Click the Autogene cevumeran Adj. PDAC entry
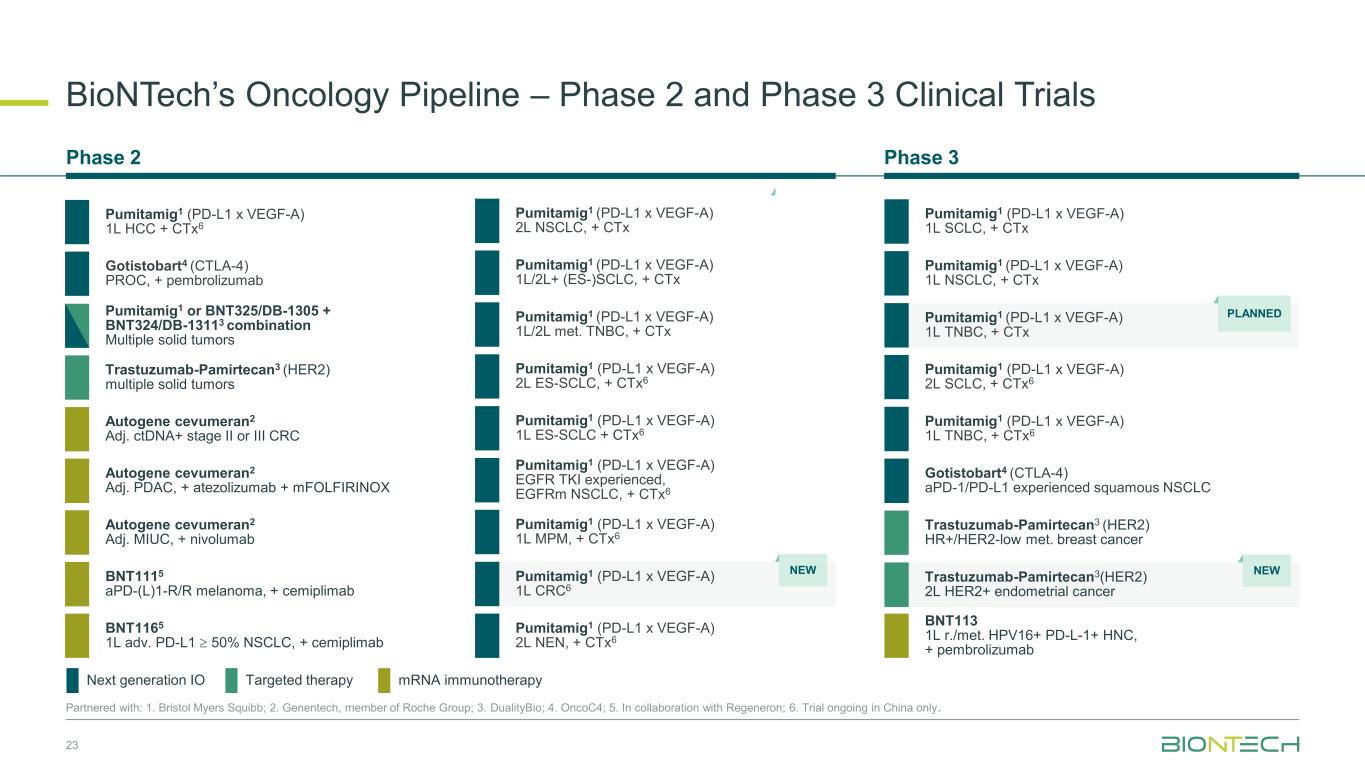Viewport: 1365px width, 768px height. pos(247,480)
